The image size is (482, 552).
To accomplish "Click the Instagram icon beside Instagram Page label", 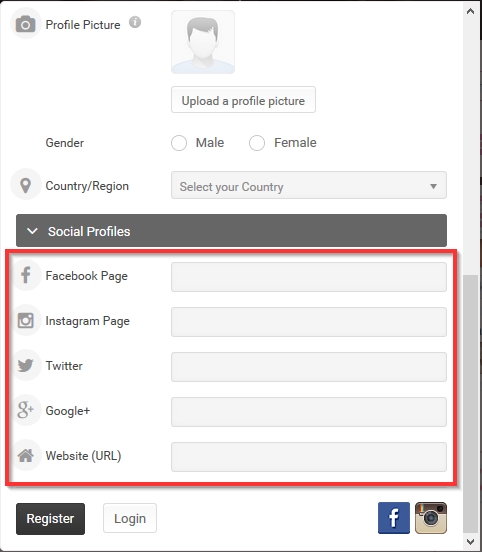I will click(25, 320).
